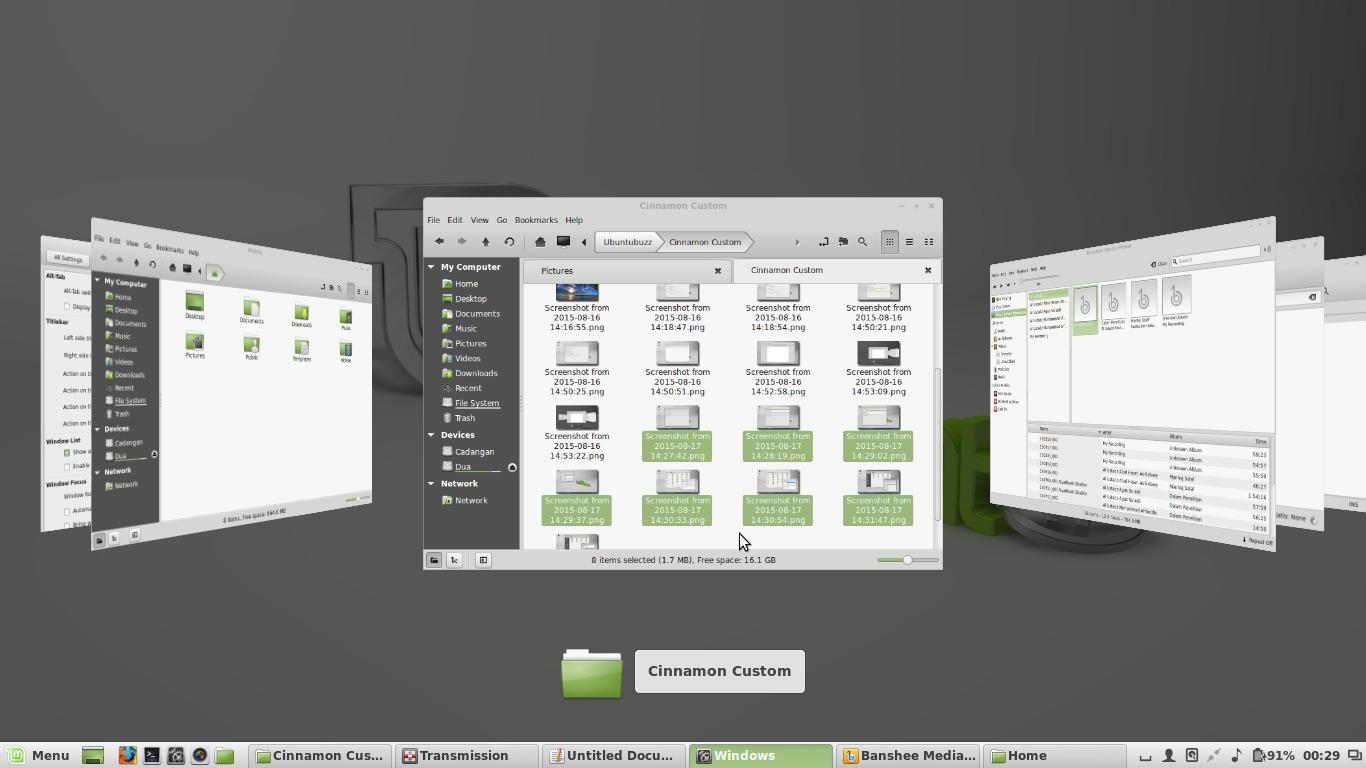Switch Nemo to compact view mode
Screen dimensions: 1366x768
[x=928, y=241]
